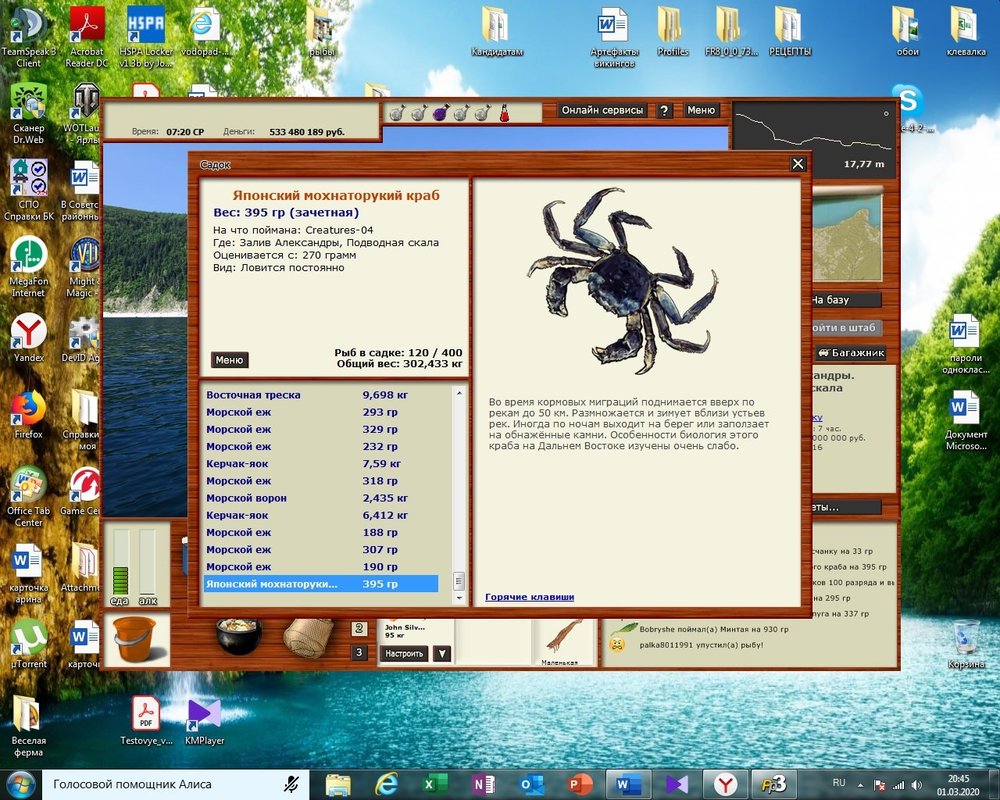Select tackle slot number 3
The width and height of the screenshot is (1000, 800).
(359, 653)
